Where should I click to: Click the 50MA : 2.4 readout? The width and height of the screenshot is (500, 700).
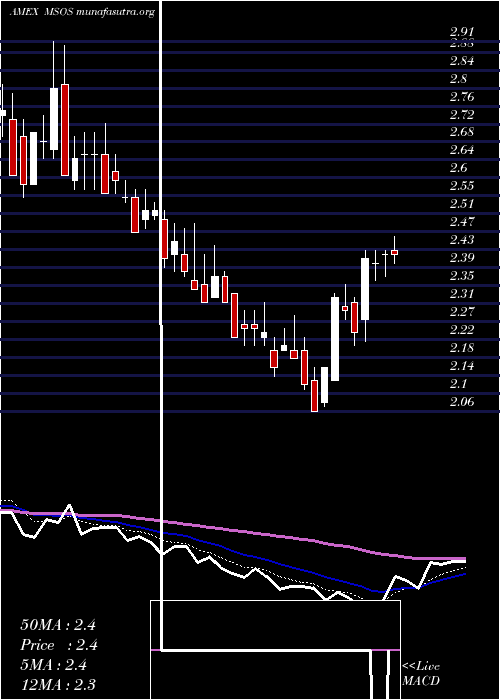pos(58,625)
